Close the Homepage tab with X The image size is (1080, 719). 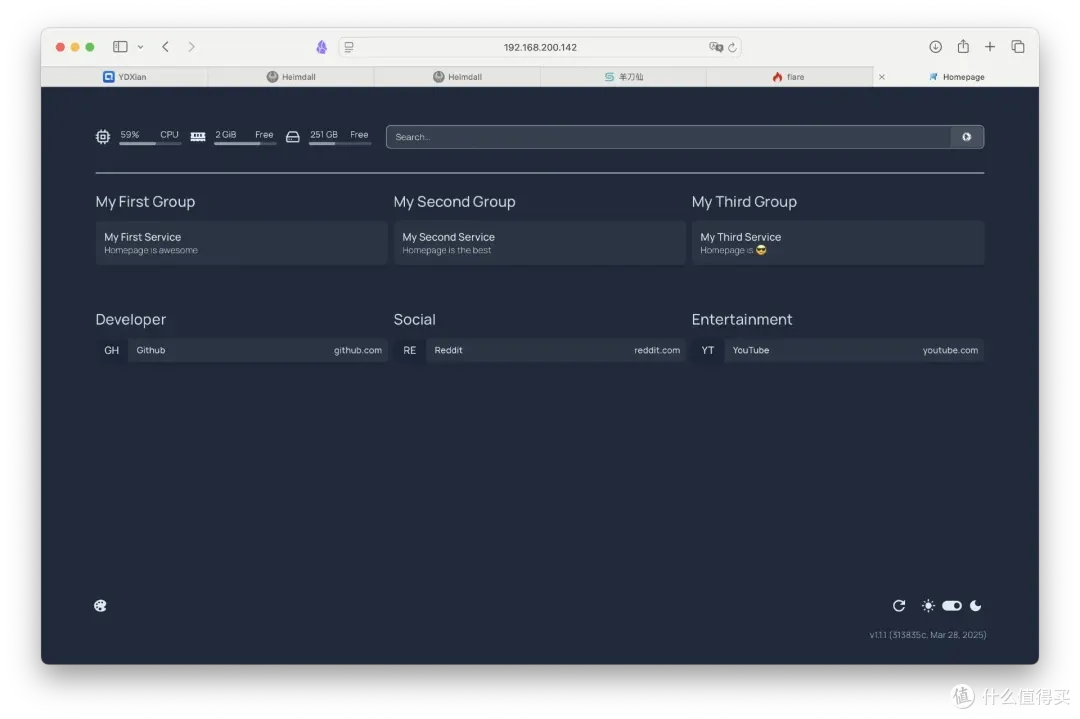point(882,77)
